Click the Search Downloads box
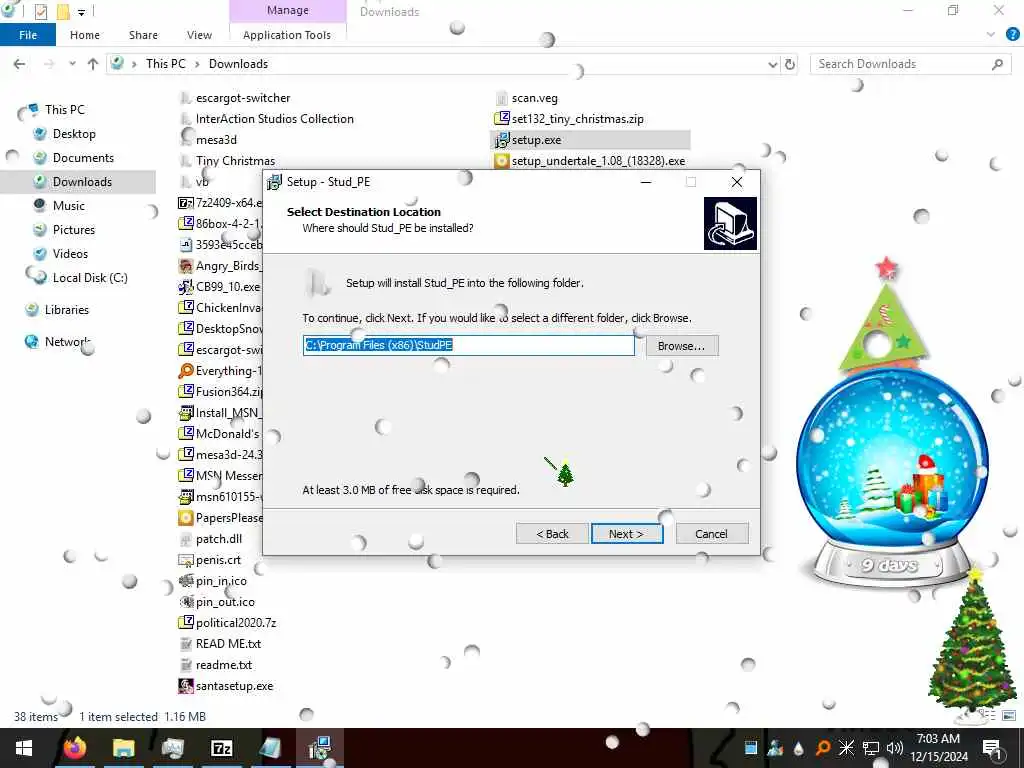 point(910,64)
